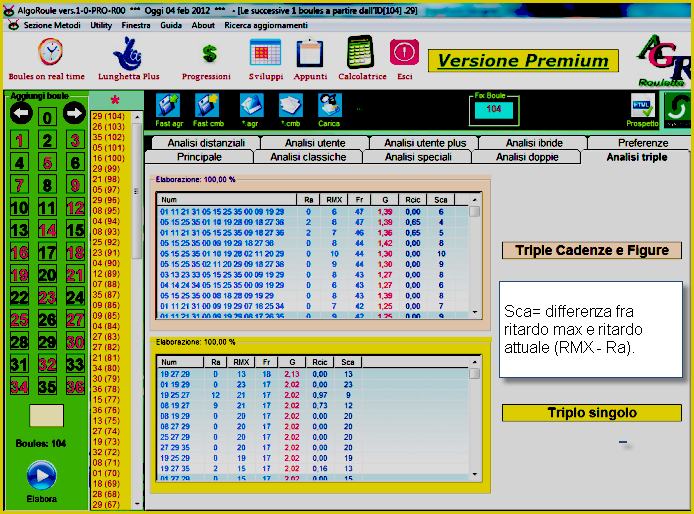Click left arrow in Aggiungi boule
Image resolution: width=694 pixels, height=514 pixels.
point(21,113)
